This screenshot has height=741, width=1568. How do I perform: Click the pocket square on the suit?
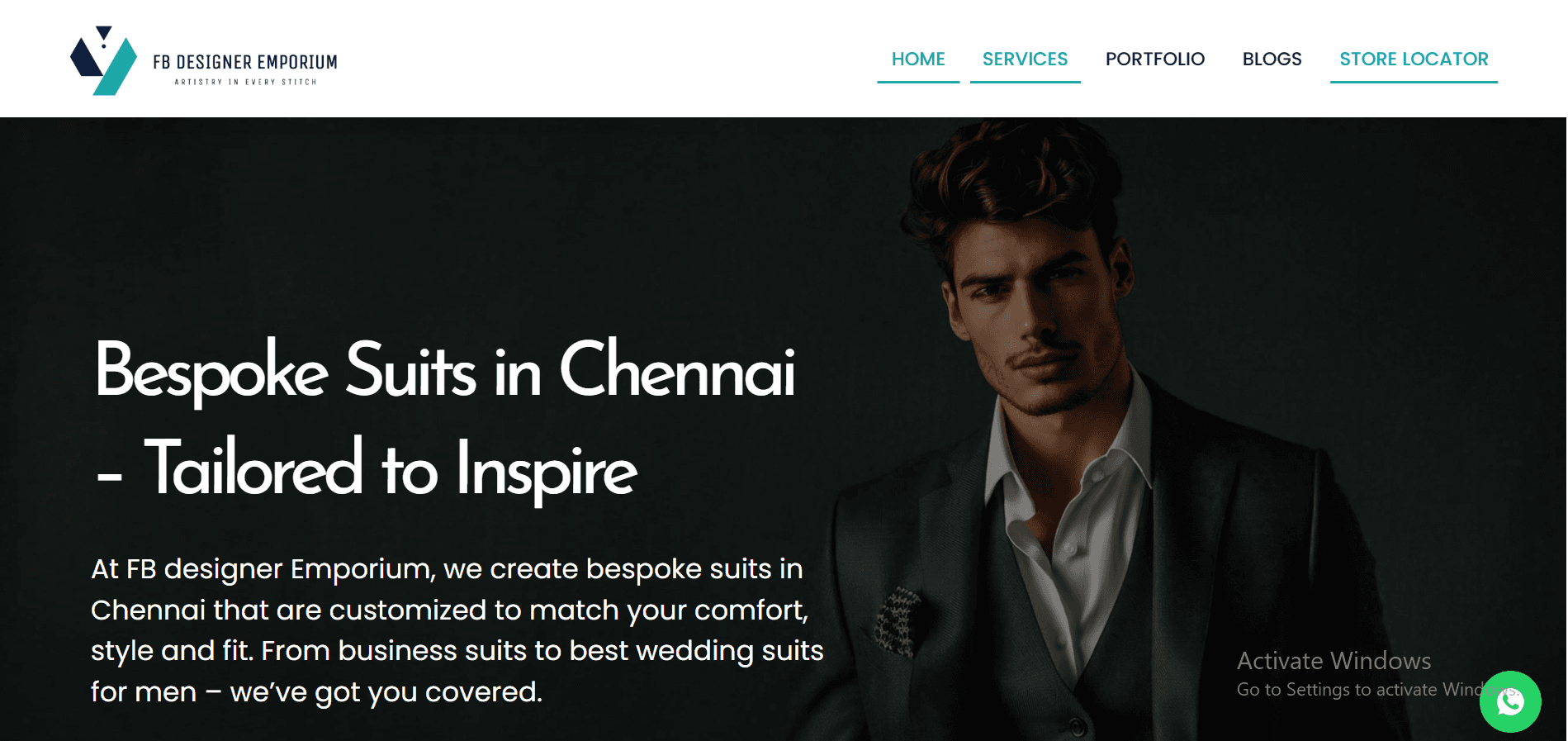(x=898, y=624)
